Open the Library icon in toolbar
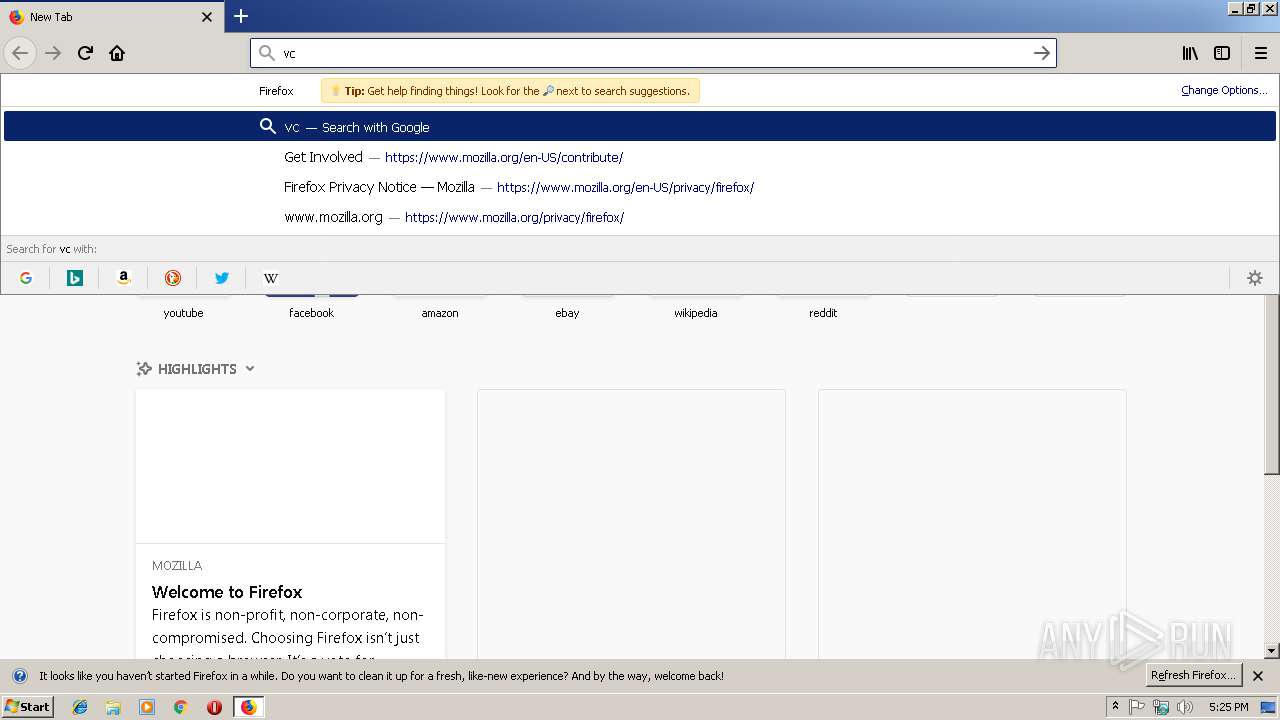The height and width of the screenshot is (720, 1280). pos(1190,53)
